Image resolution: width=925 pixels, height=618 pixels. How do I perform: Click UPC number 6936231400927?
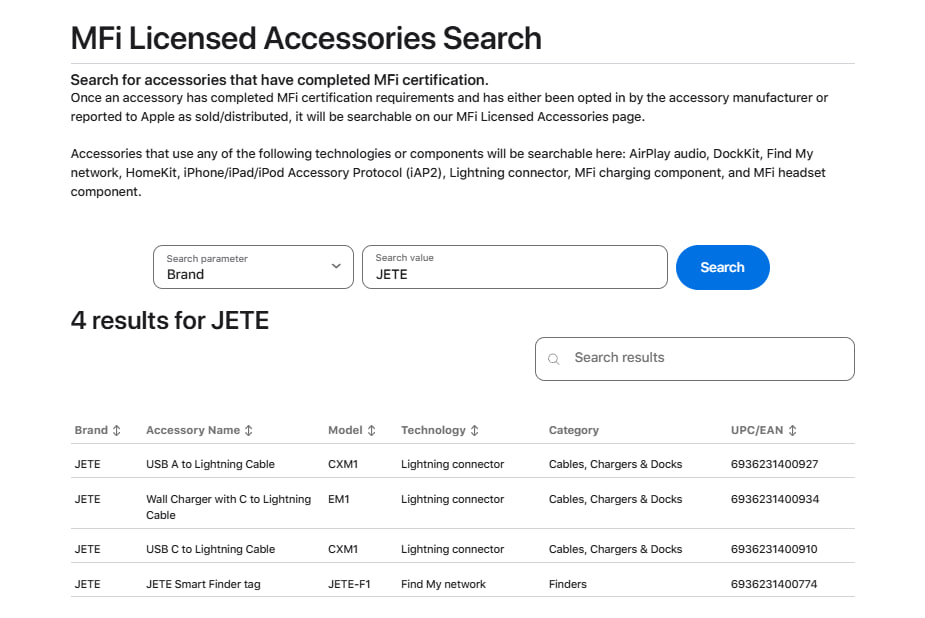(x=774, y=464)
